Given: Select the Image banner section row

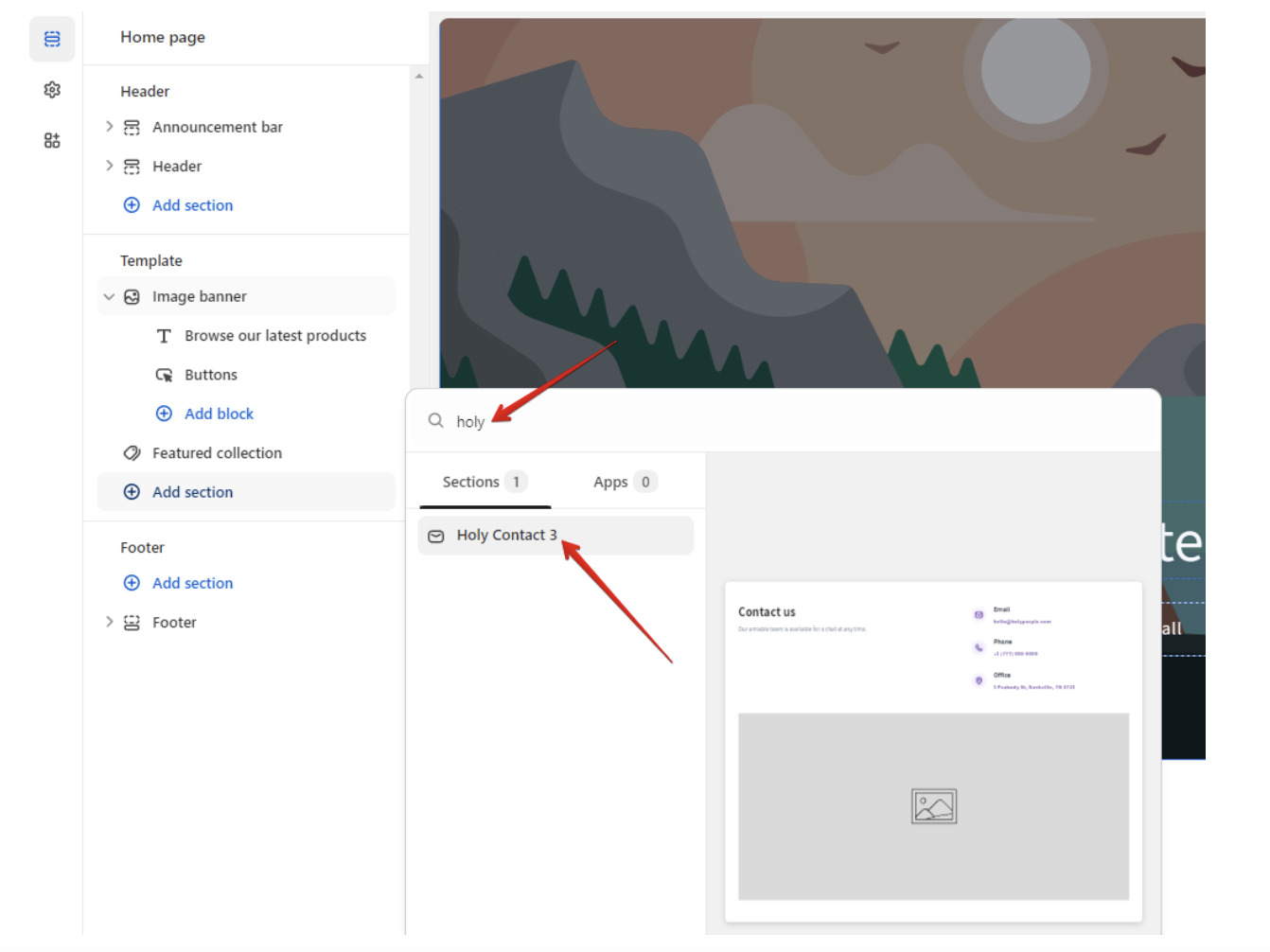Looking at the screenshot, I should pos(246,296).
